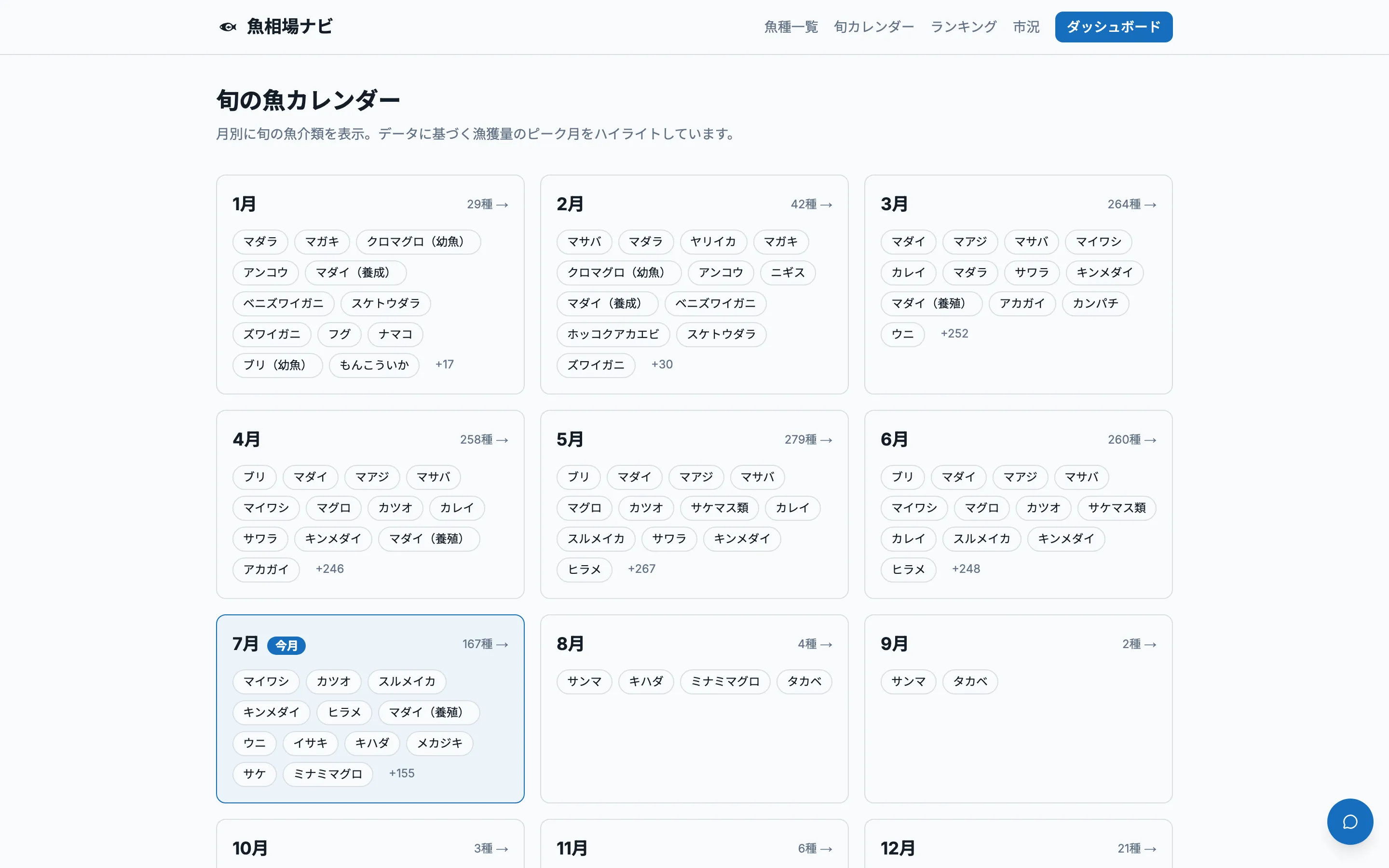The image size is (1389, 868).
Task: Click メカジキ tag in 7月 card
Action: [440, 744]
